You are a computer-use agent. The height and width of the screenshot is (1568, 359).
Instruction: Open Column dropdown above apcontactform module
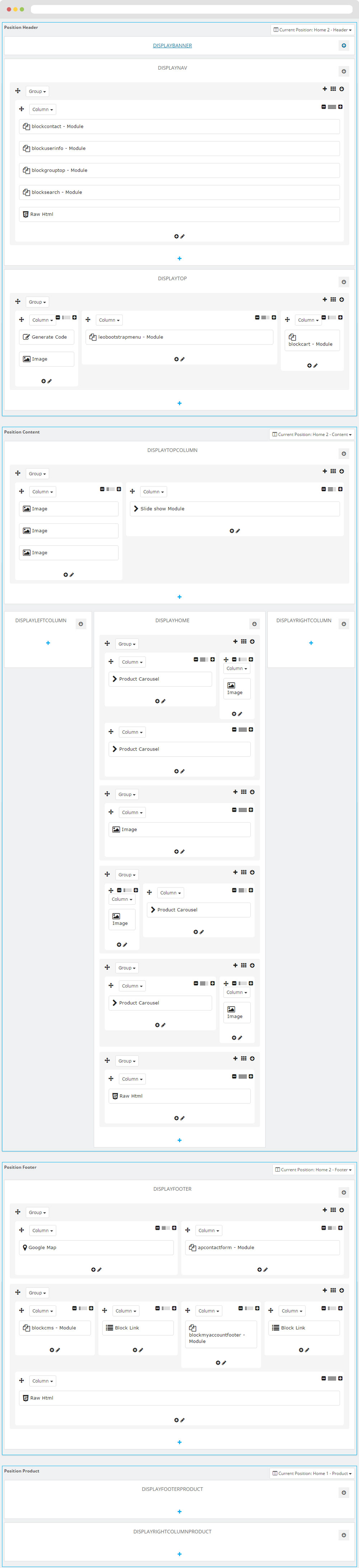click(209, 1230)
